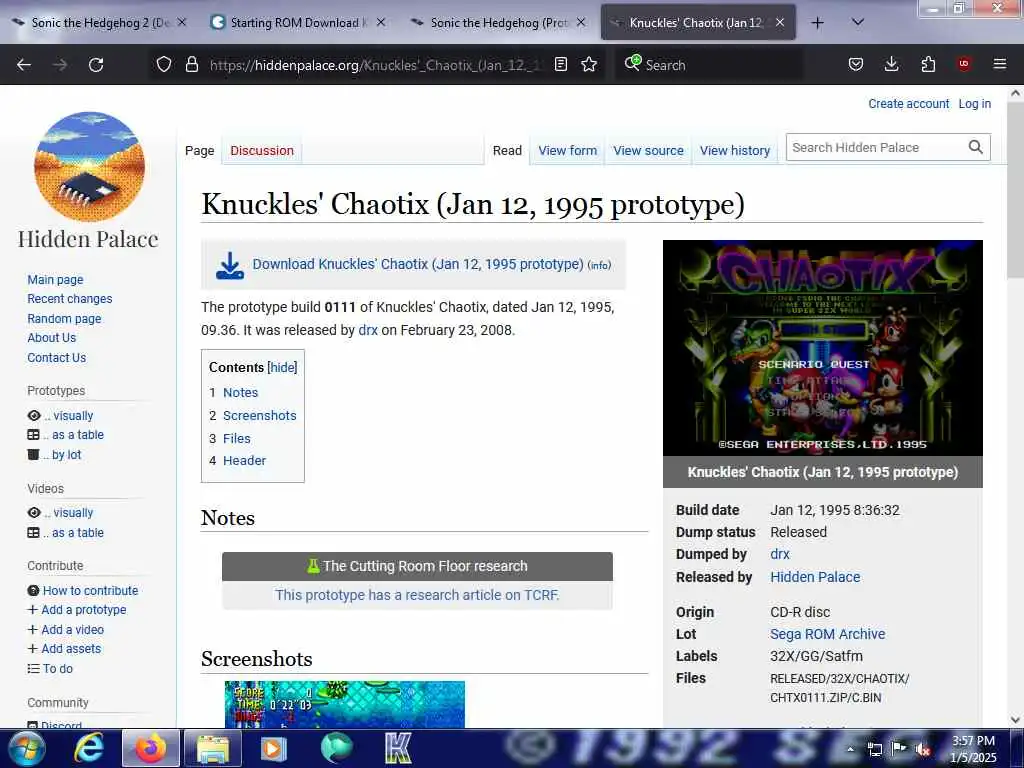The width and height of the screenshot is (1024, 768).
Task: Open Windows Explorer folder on taskbar
Action: tap(213, 748)
